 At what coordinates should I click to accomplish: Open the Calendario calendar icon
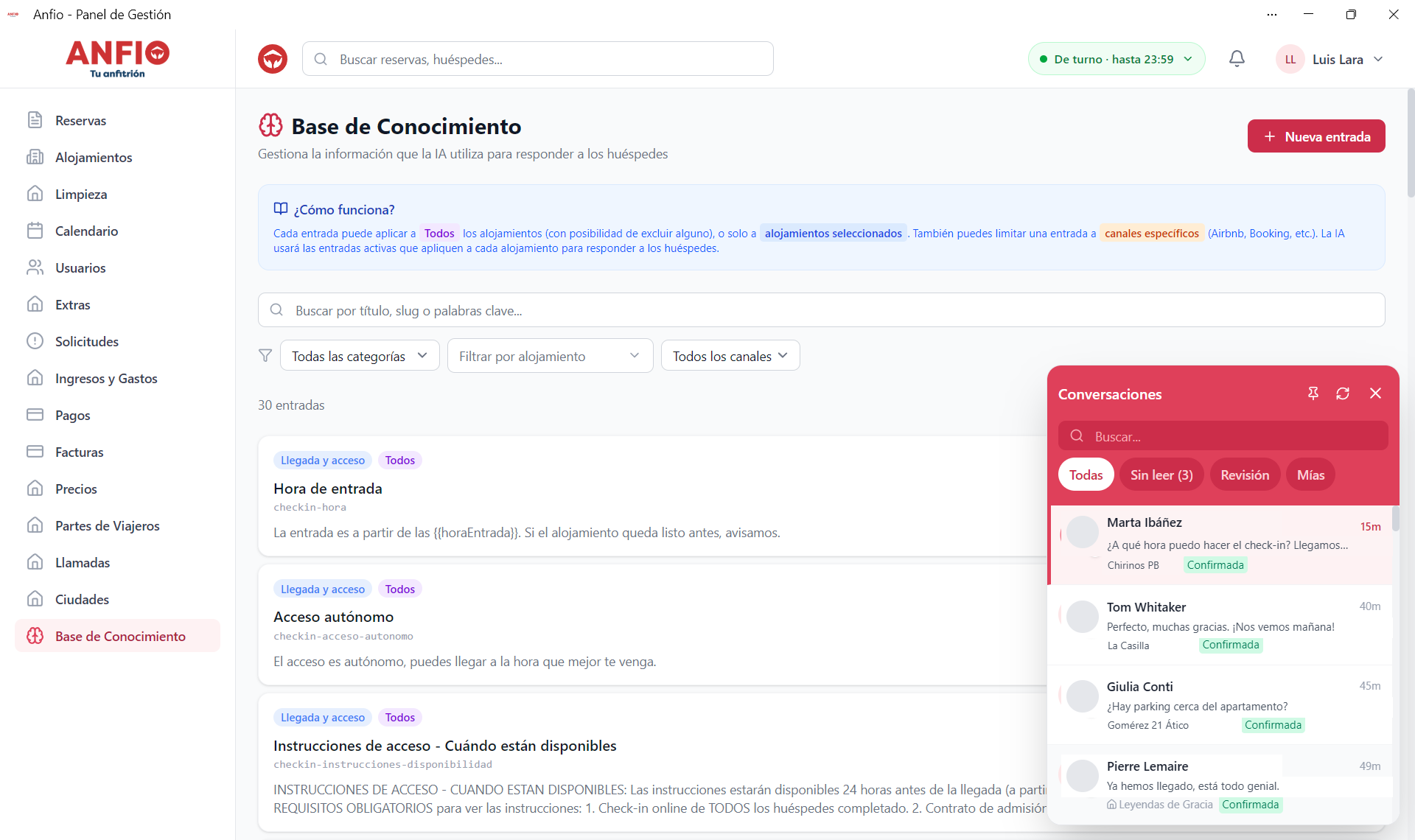pyautogui.click(x=35, y=231)
